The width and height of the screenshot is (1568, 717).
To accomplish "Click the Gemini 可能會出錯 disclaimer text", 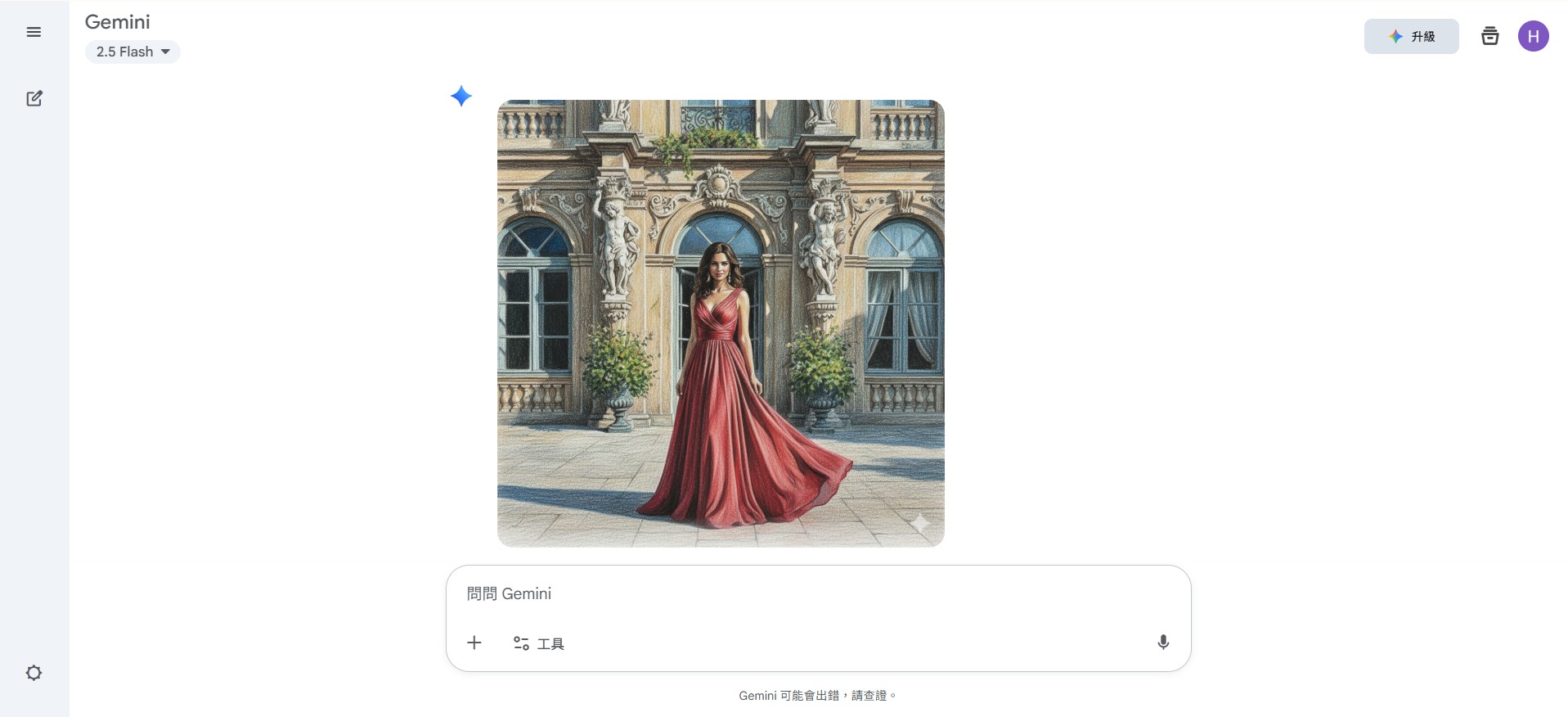I will 817,696.
